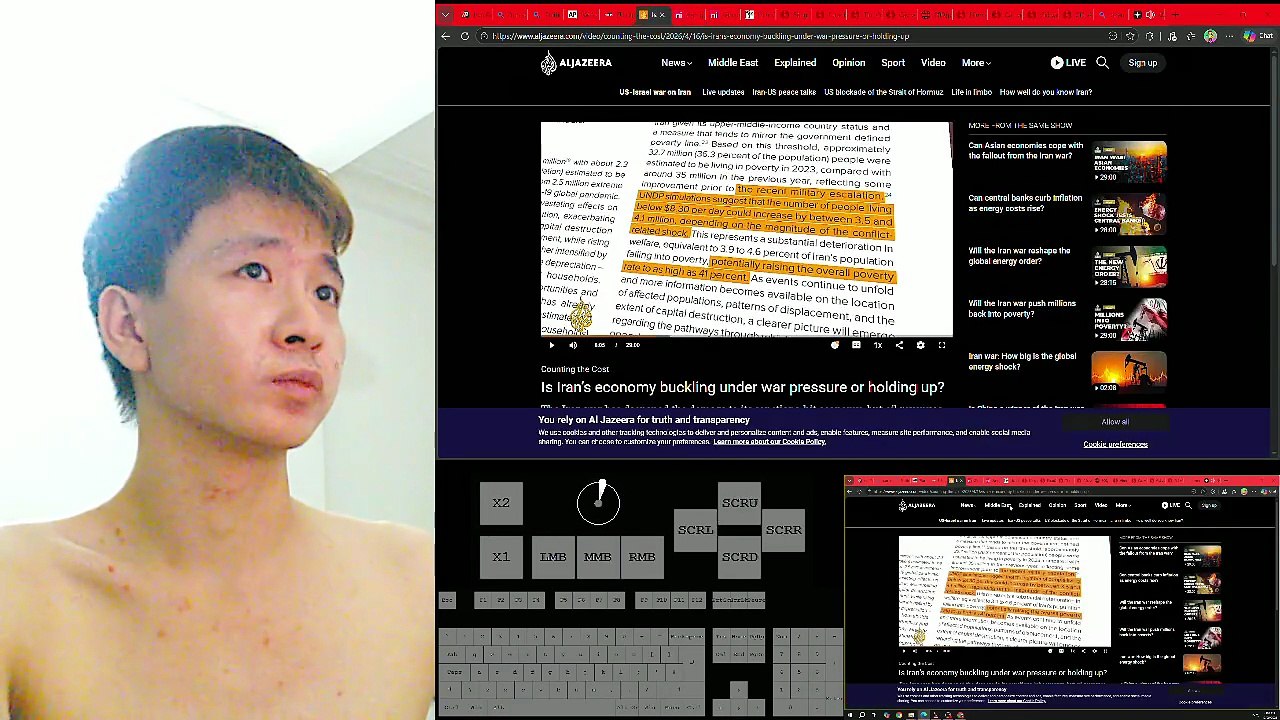Open the Opinion section
Image resolution: width=1280 pixels, height=720 pixels.
[848, 63]
